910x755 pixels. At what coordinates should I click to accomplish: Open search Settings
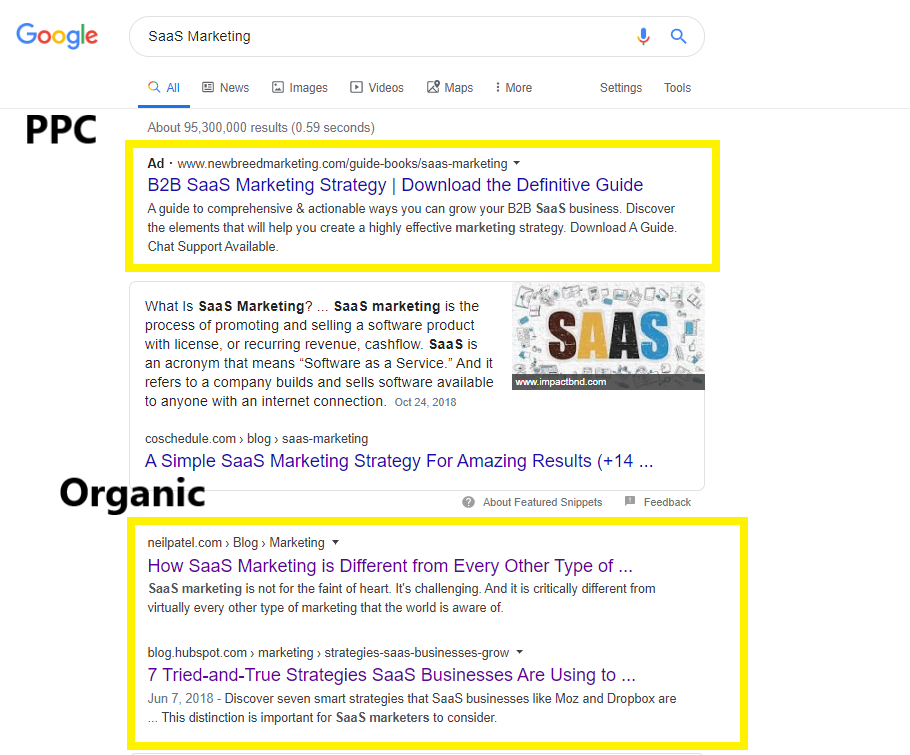click(x=621, y=88)
